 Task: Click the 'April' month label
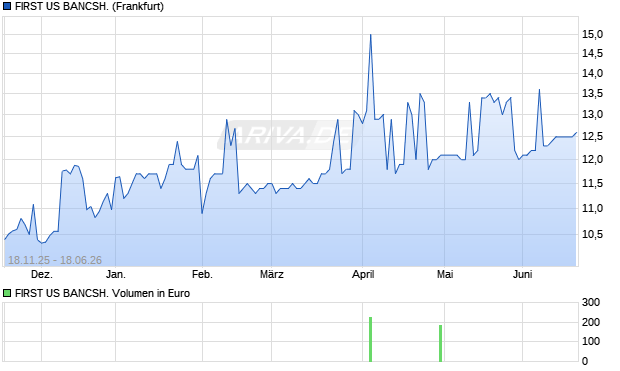(x=363, y=274)
